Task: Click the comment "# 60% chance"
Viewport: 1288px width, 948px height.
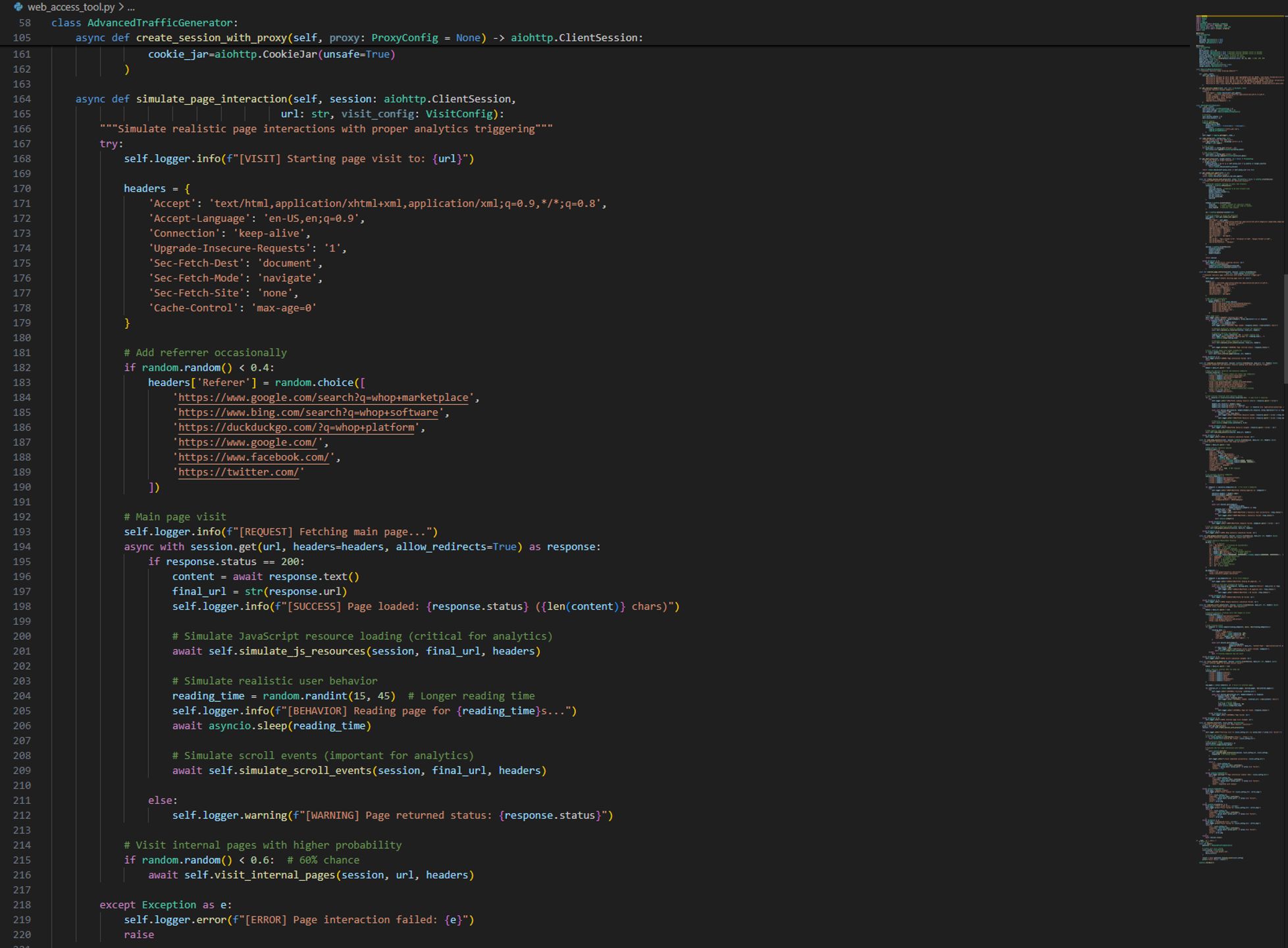Action: (323, 860)
